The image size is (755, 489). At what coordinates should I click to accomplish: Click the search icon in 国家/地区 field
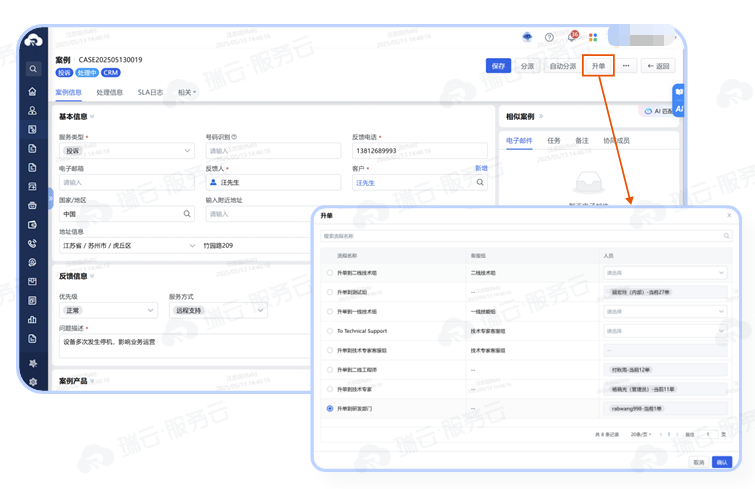click(187, 214)
